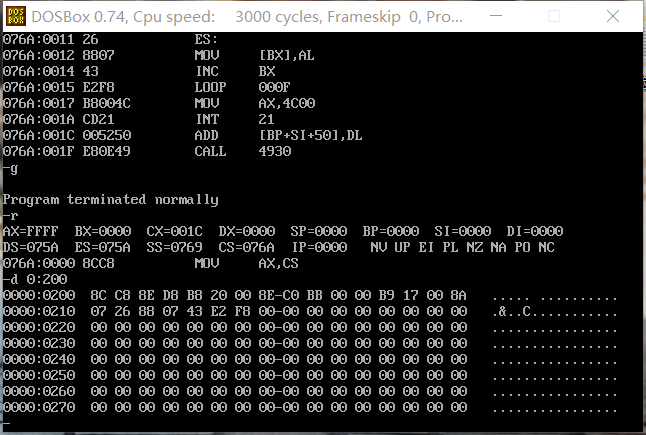
Task: Click the DOSBox 0.74 window title text
Action: [247, 17]
